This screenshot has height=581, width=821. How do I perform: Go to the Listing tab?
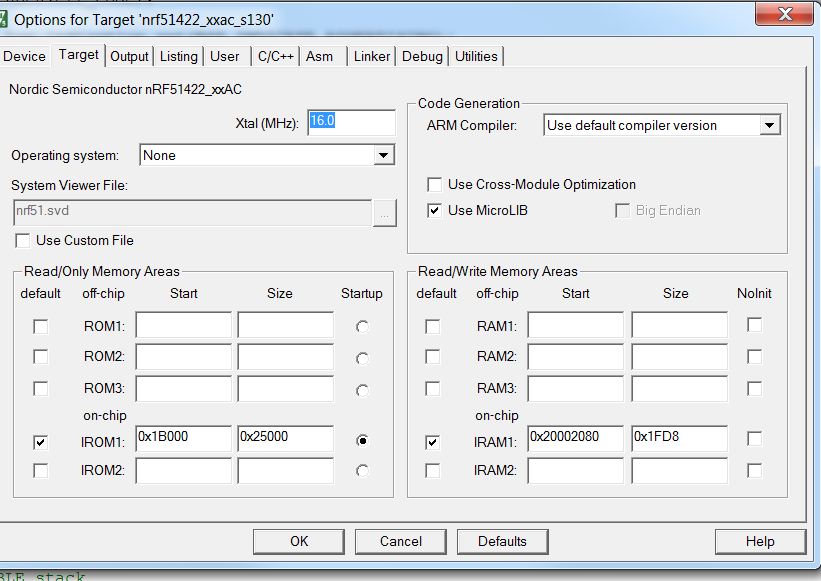click(179, 57)
